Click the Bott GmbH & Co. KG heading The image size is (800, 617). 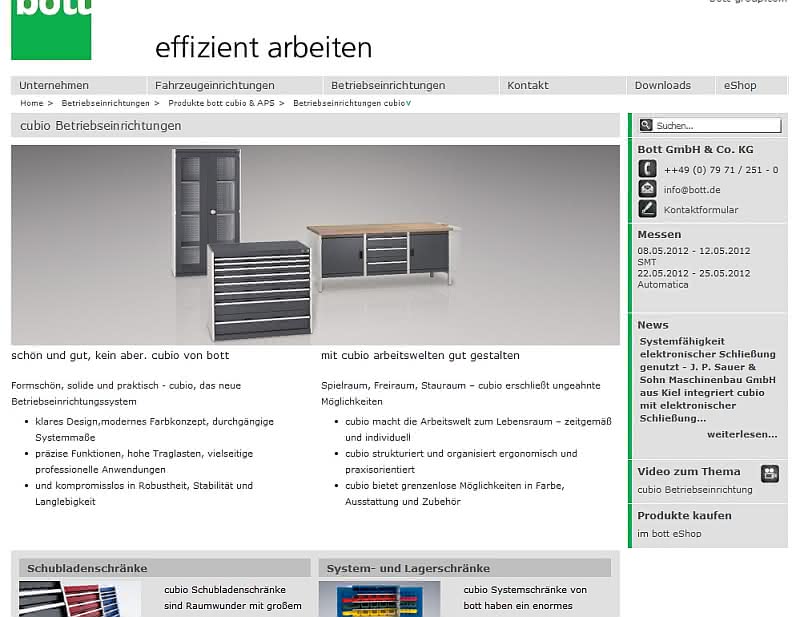click(695, 150)
